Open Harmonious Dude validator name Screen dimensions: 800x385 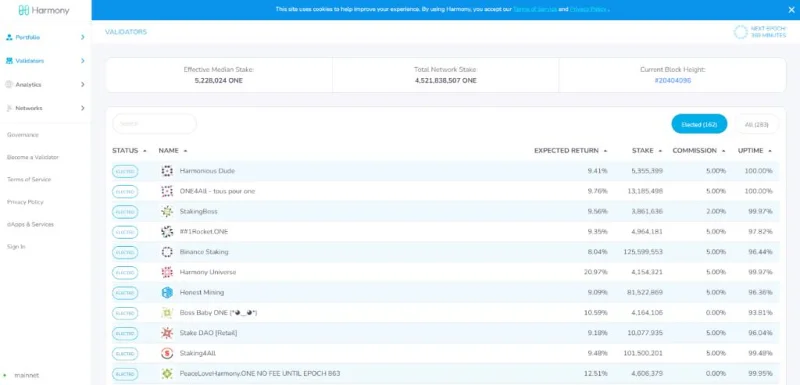coord(207,171)
